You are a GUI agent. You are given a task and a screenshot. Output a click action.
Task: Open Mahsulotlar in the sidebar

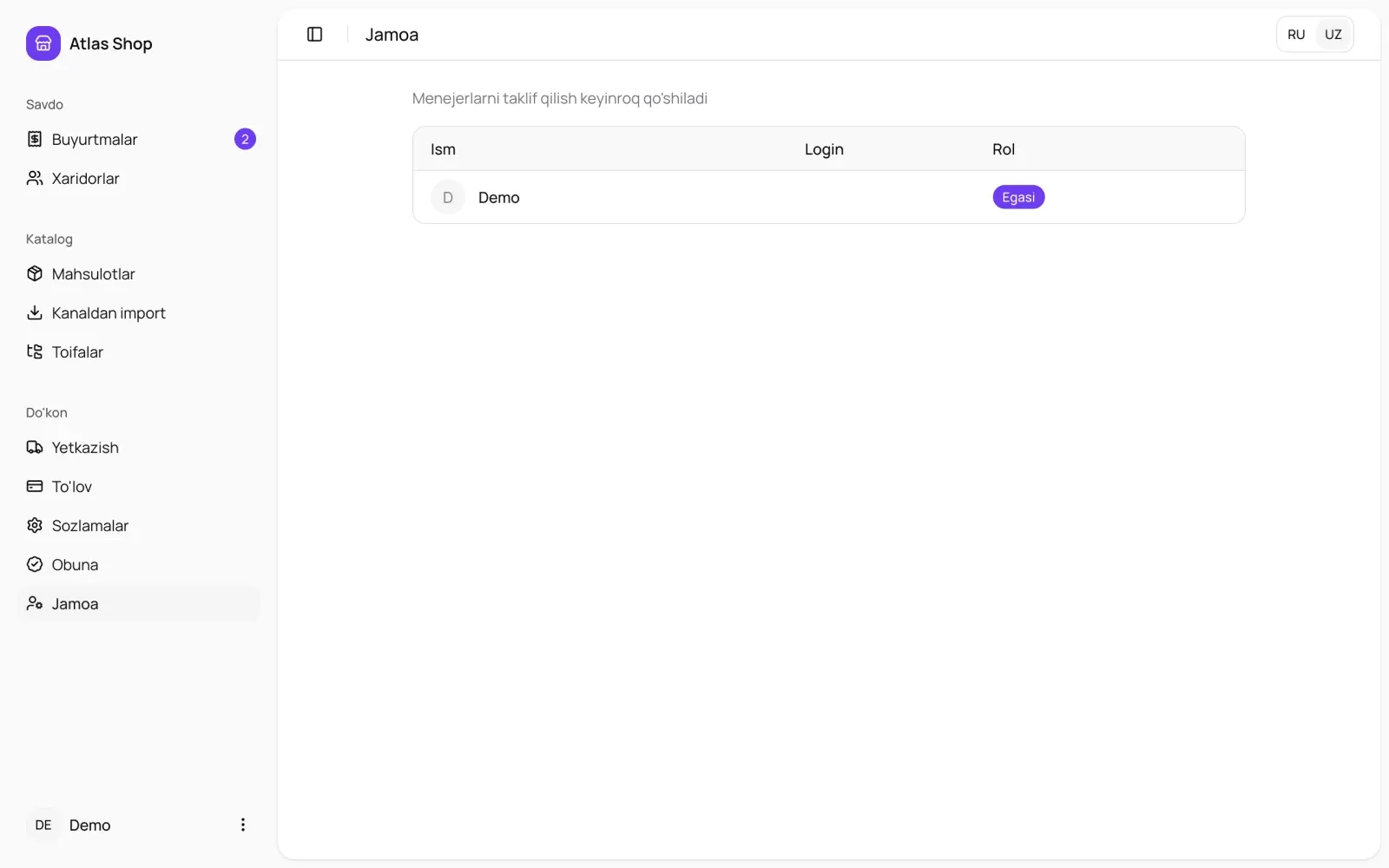click(x=139, y=273)
